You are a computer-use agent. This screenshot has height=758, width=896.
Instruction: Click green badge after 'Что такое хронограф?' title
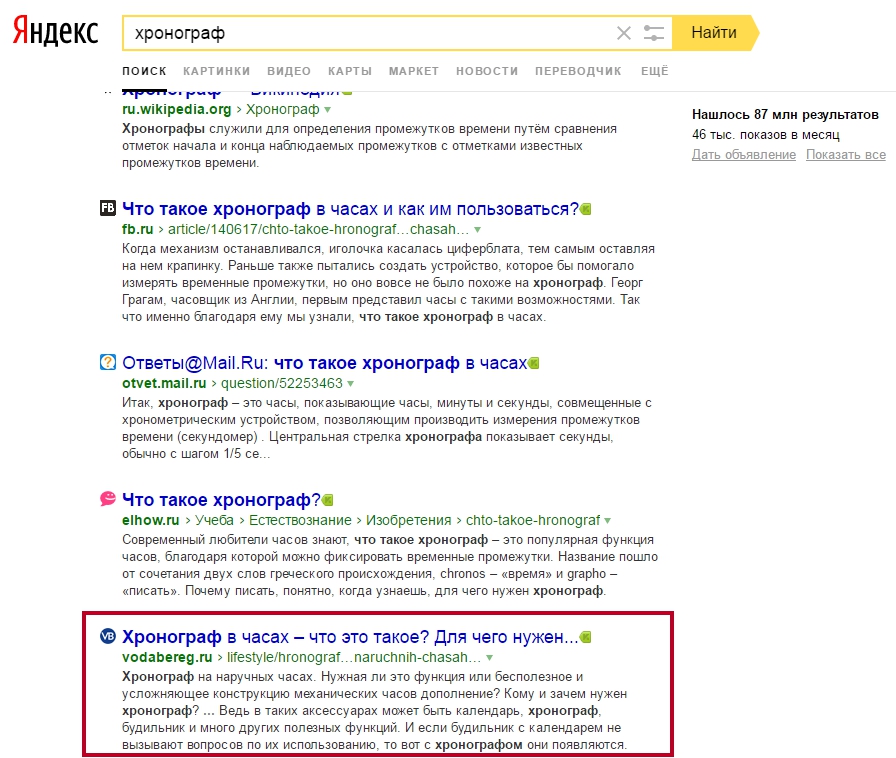(327, 500)
